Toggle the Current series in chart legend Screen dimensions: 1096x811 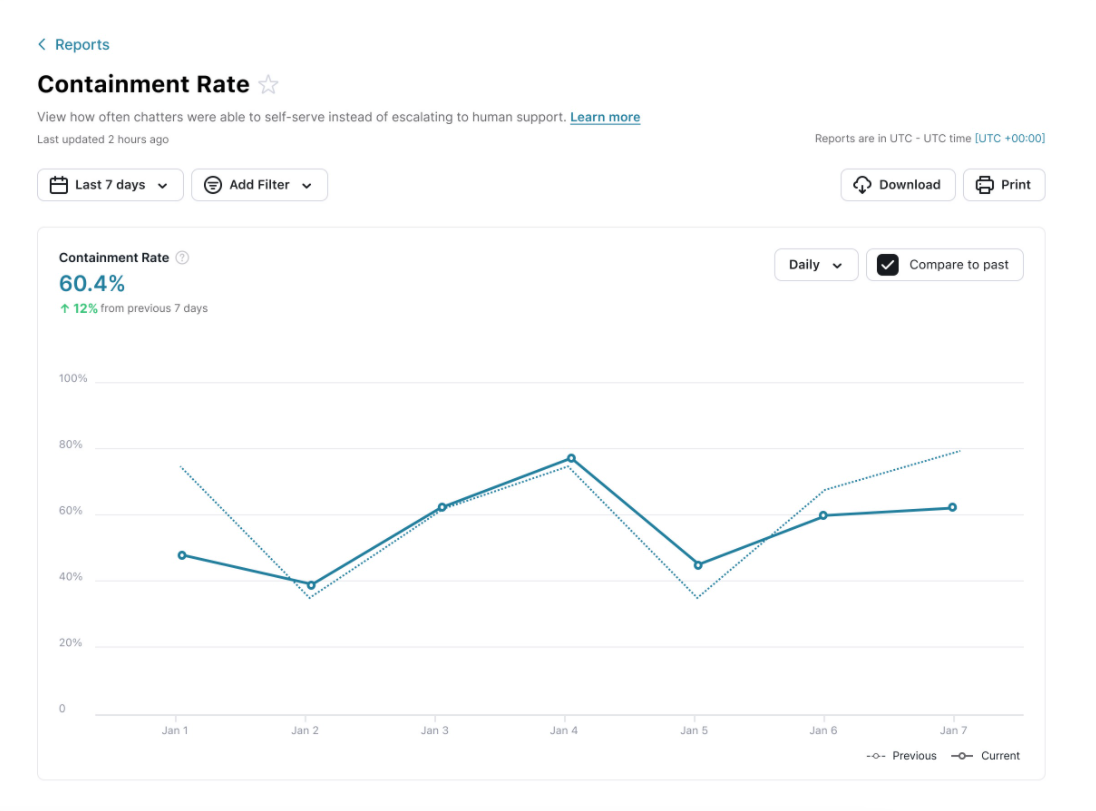click(986, 756)
